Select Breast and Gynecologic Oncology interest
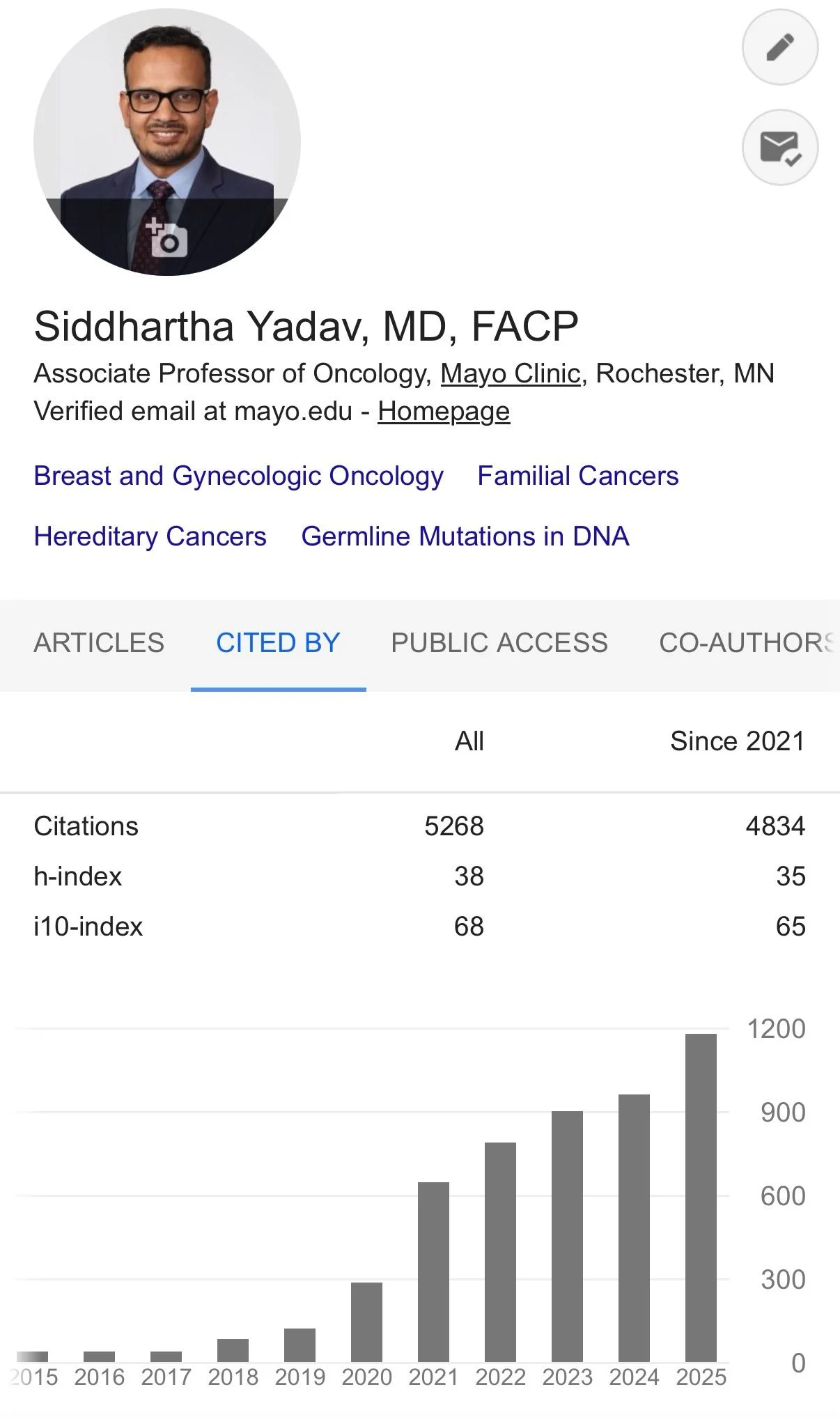 (x=238, y=476)
